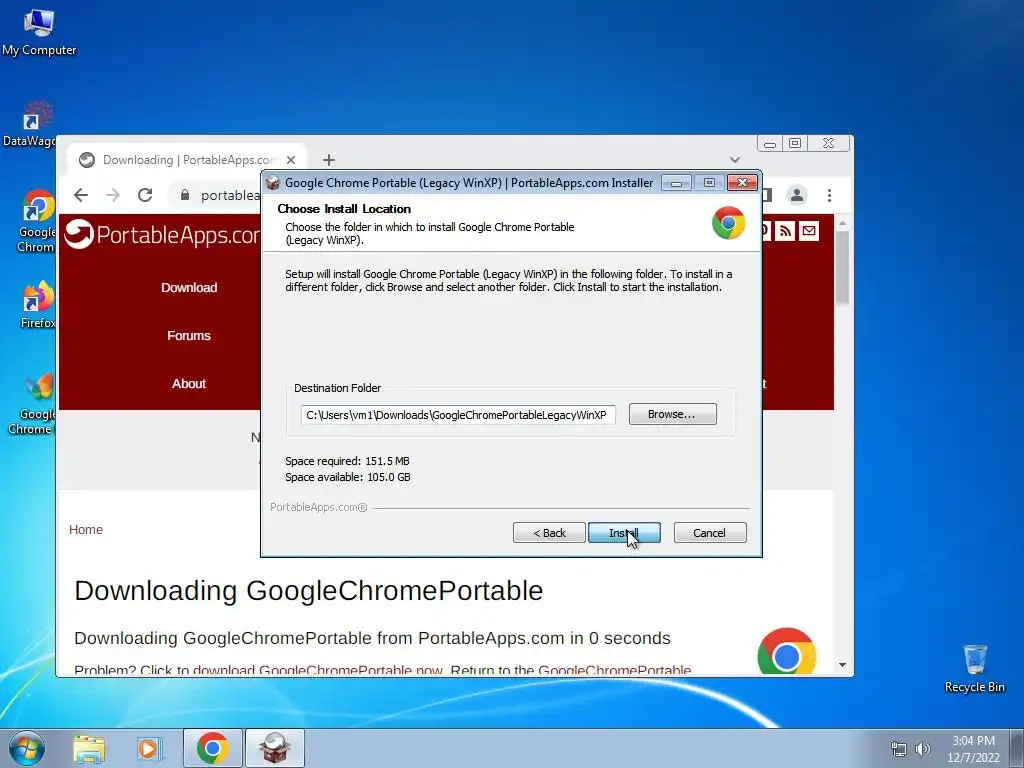The width and height of the screenshot is (1024, 768).
Task: Select the Firefox desktop shortcut
Action: [x=37, y=305]
